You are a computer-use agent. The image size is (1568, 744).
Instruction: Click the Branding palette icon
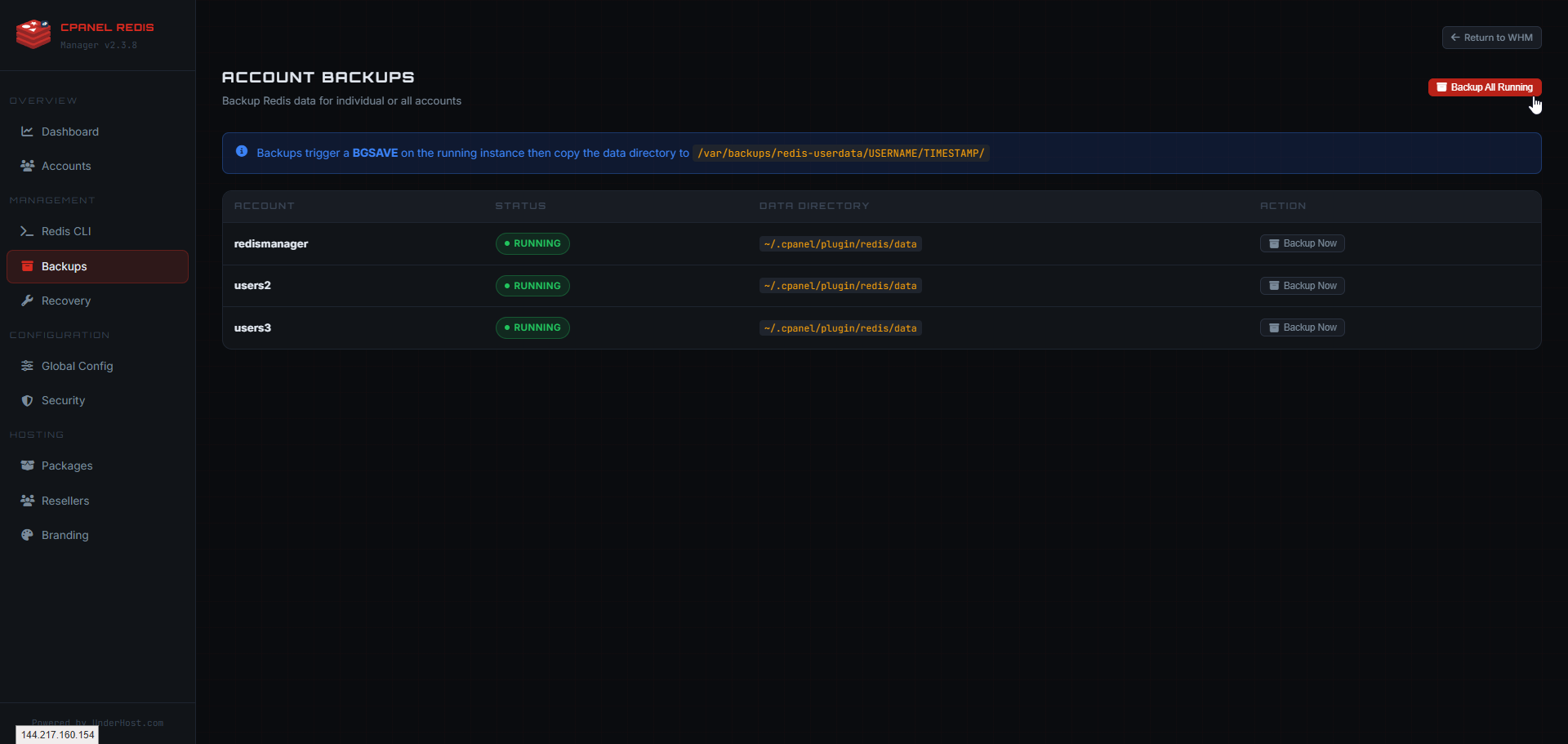point(26,535)
